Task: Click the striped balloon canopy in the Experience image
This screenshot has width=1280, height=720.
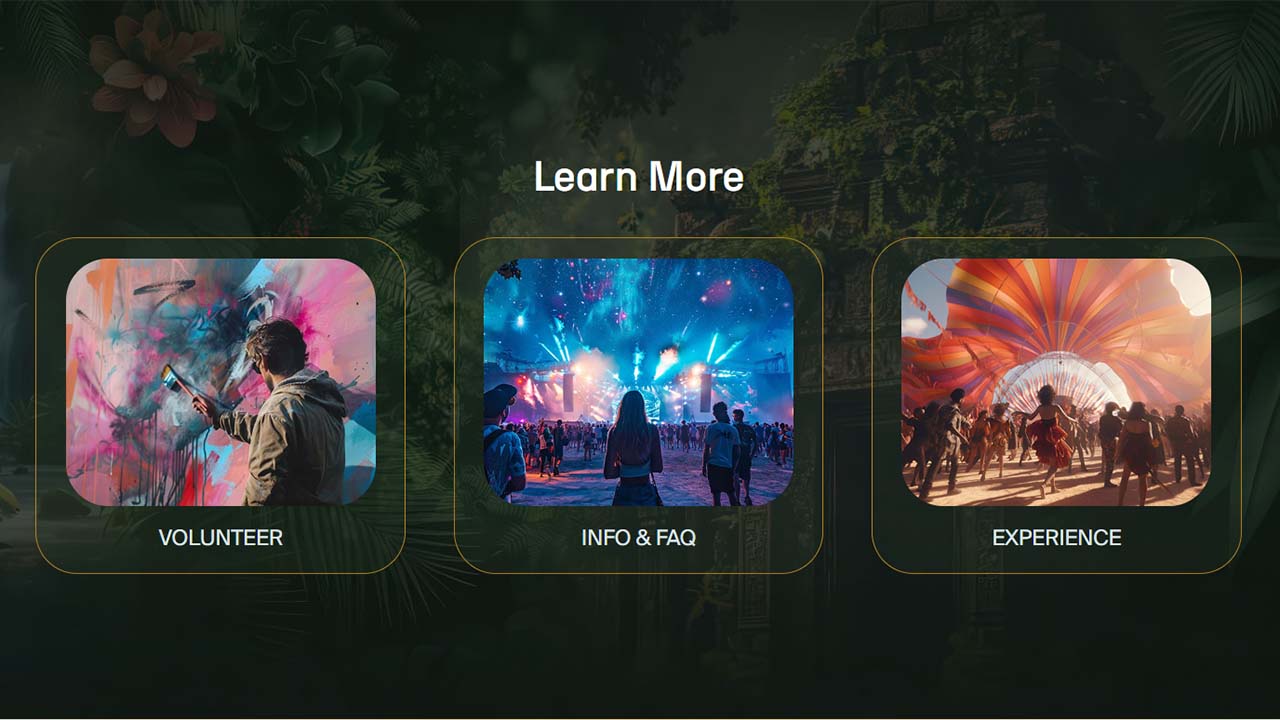Action: point(1060,310)
